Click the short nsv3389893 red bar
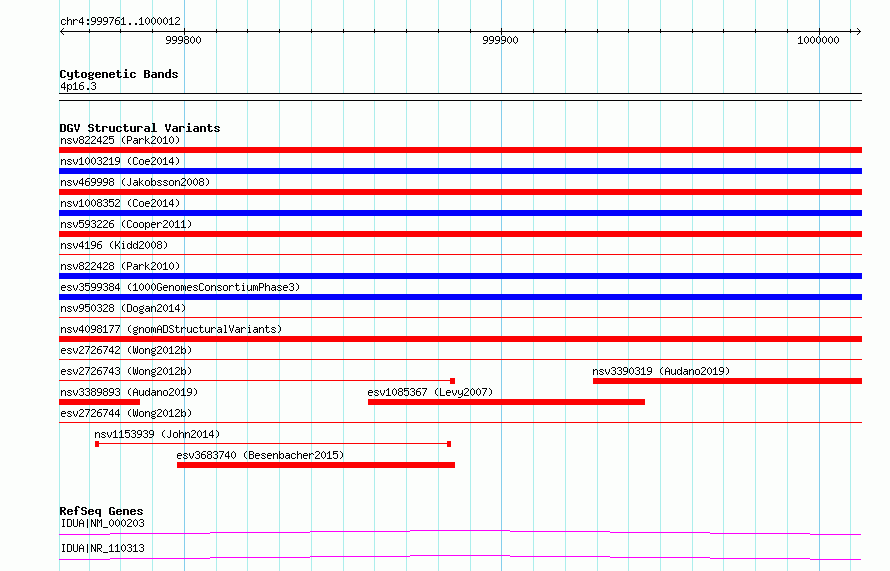 point(99,402)
